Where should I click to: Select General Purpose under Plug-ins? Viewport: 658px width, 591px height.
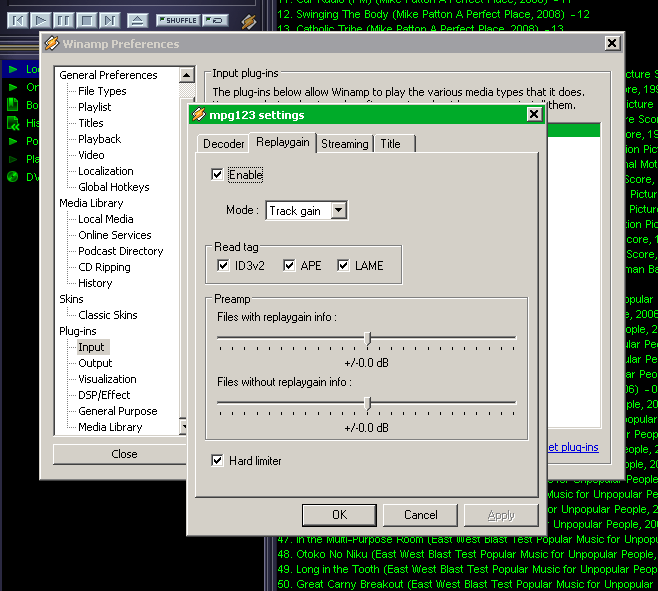[x=118, y=411]
